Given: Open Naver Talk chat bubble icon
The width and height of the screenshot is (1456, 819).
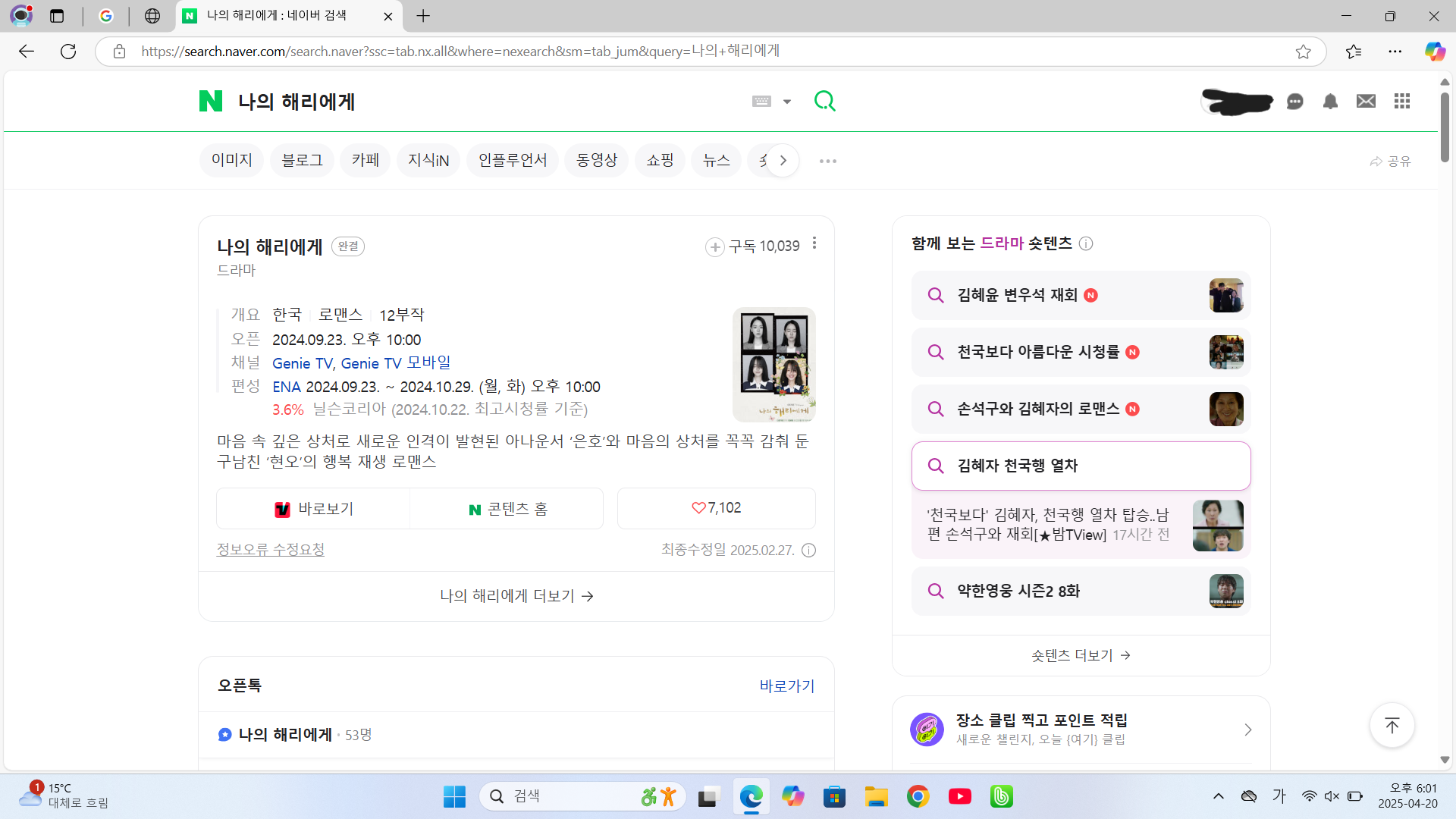Looking at the screenshot, I should (1295, 102).
